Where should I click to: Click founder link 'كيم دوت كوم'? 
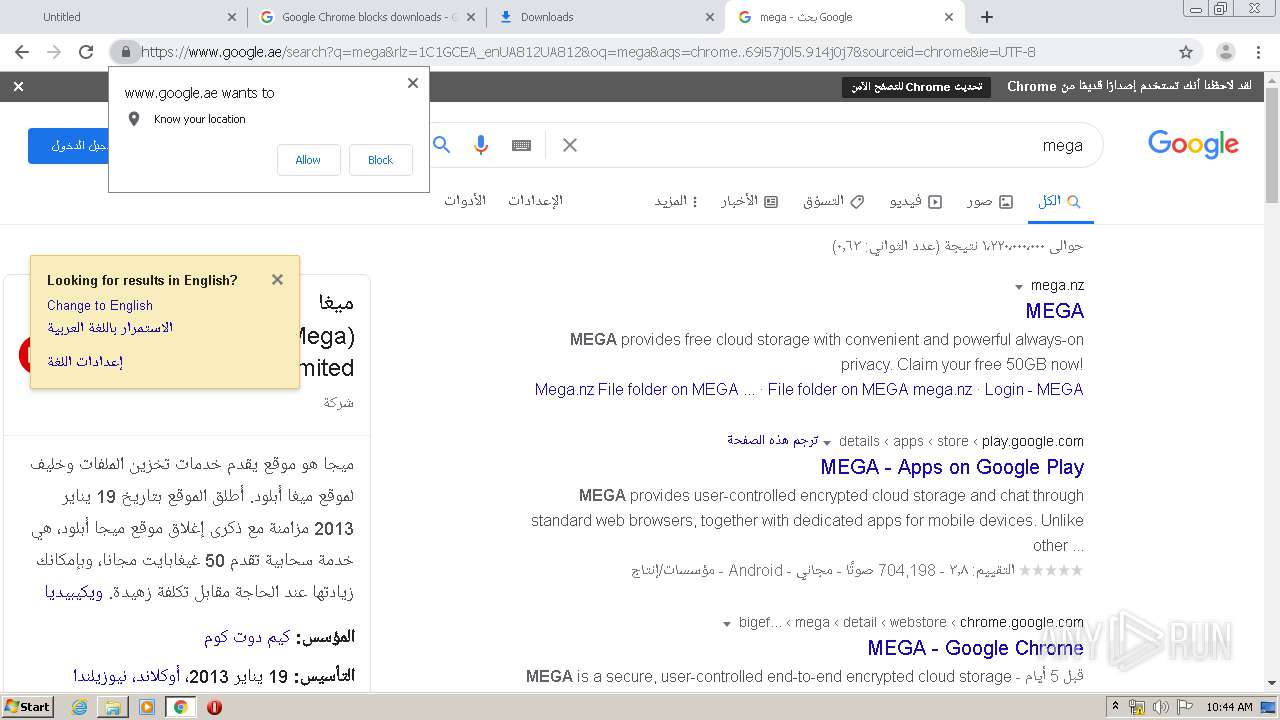point(247,637)
